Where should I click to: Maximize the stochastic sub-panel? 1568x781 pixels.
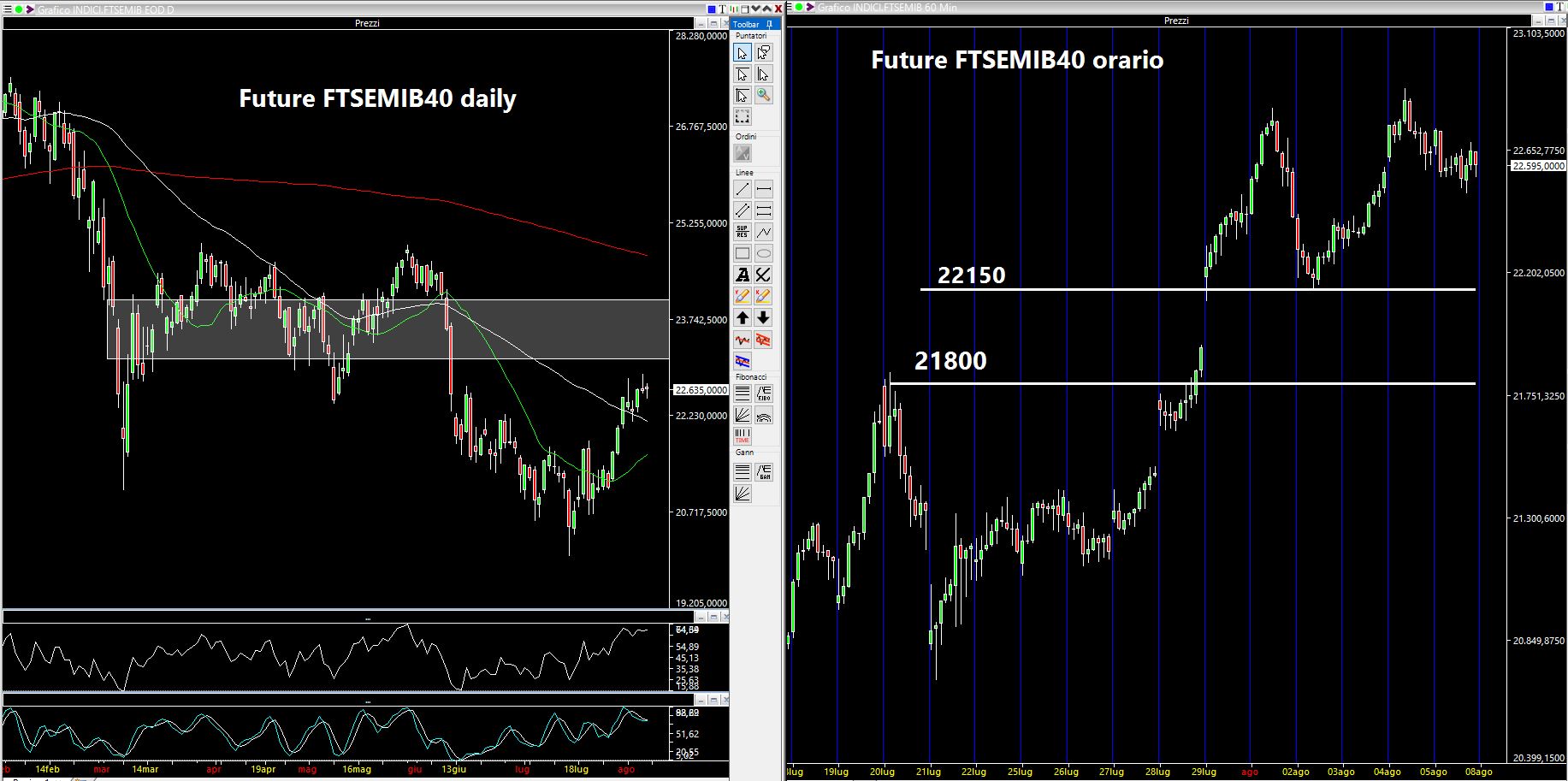(713, 700)
